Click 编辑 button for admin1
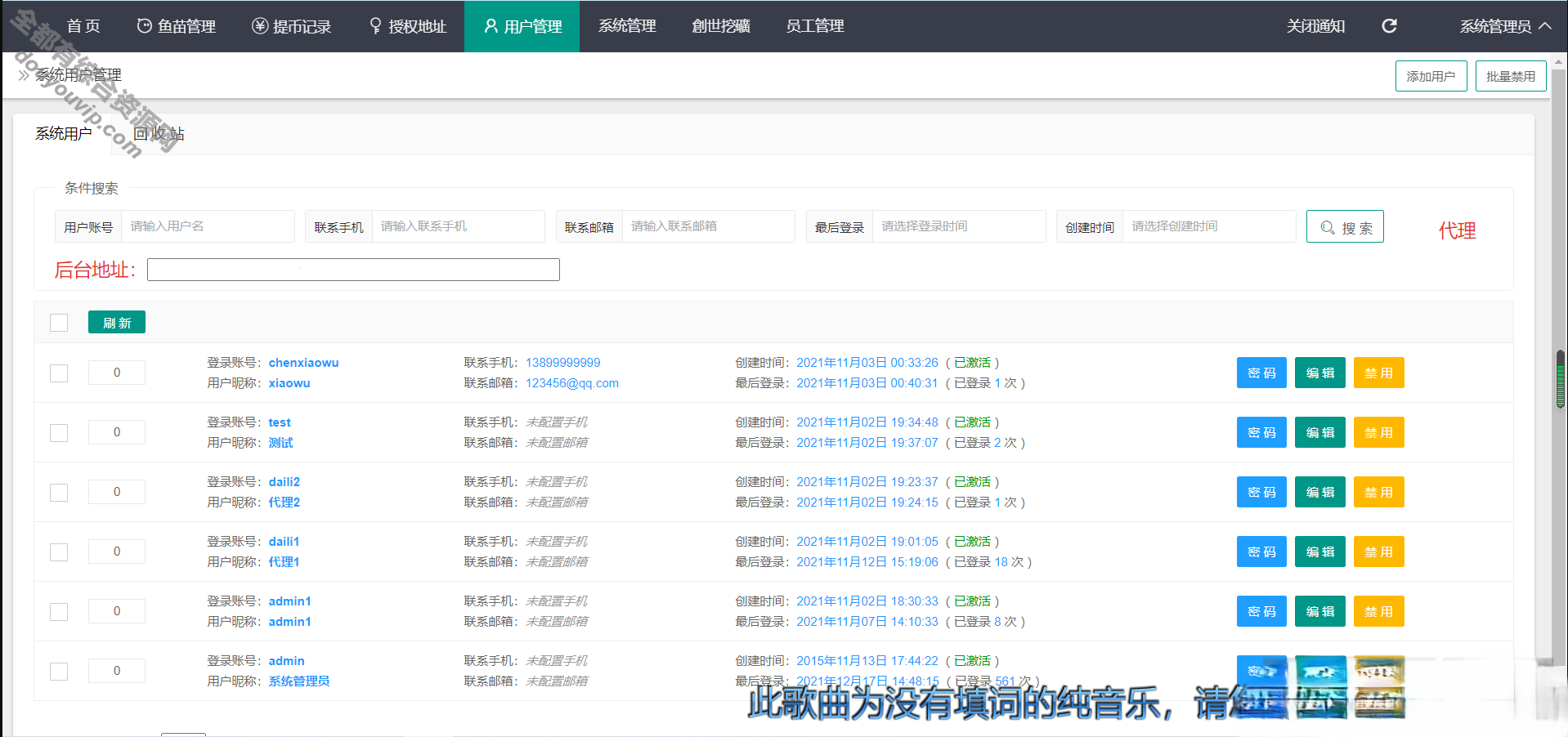This screenshot has height=737, width=1568. click(x=1320, y=611)
